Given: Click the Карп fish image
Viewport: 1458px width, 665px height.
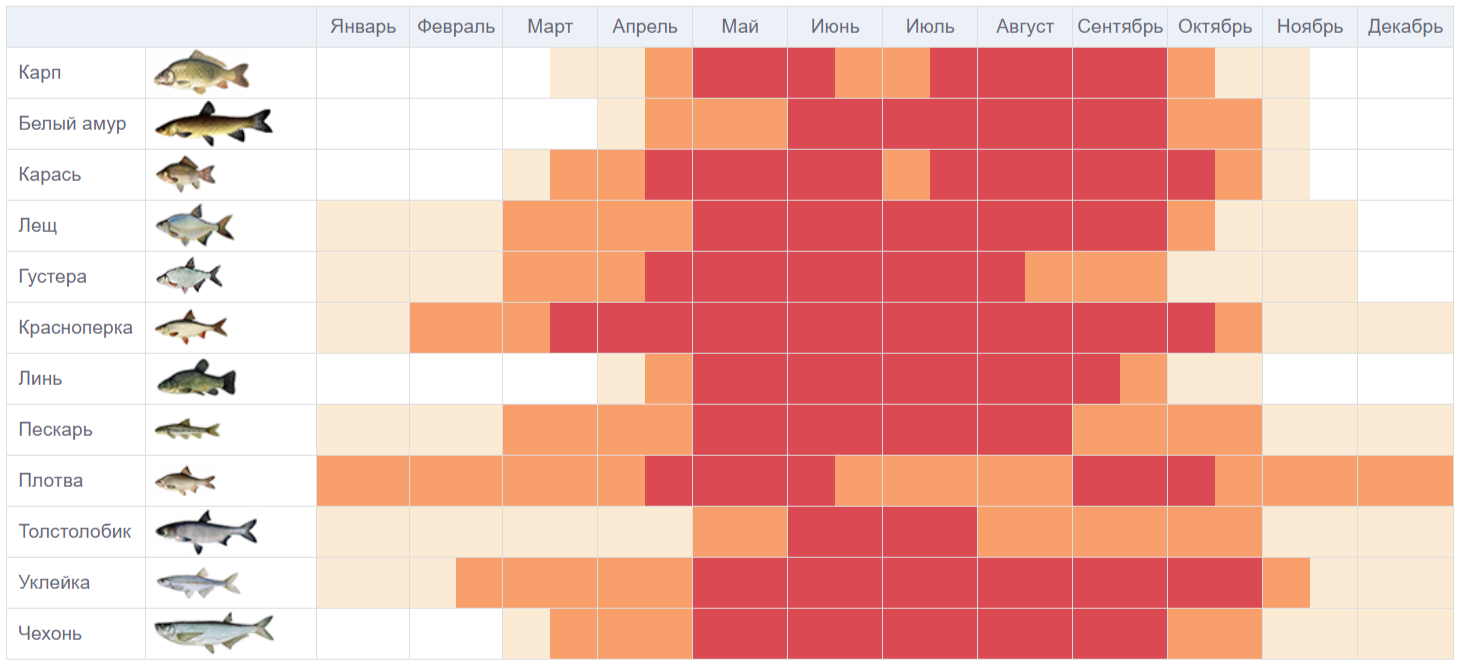Looking at the screenshot, I should [202, 73].
